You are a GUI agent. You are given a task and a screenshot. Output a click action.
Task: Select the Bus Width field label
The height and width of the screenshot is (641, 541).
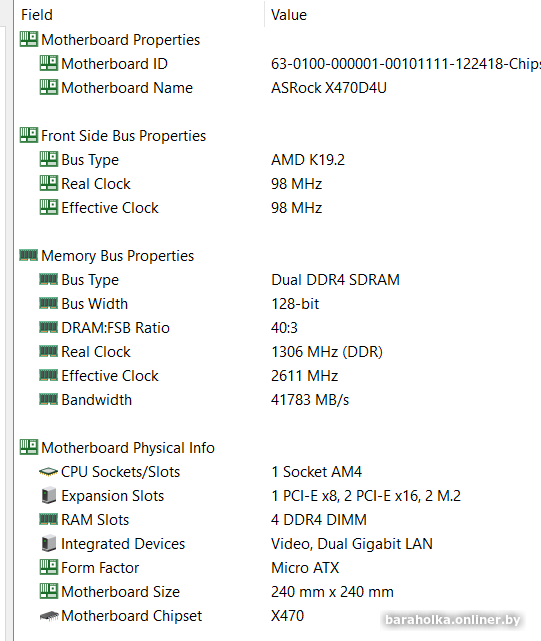tap(94, 304)
